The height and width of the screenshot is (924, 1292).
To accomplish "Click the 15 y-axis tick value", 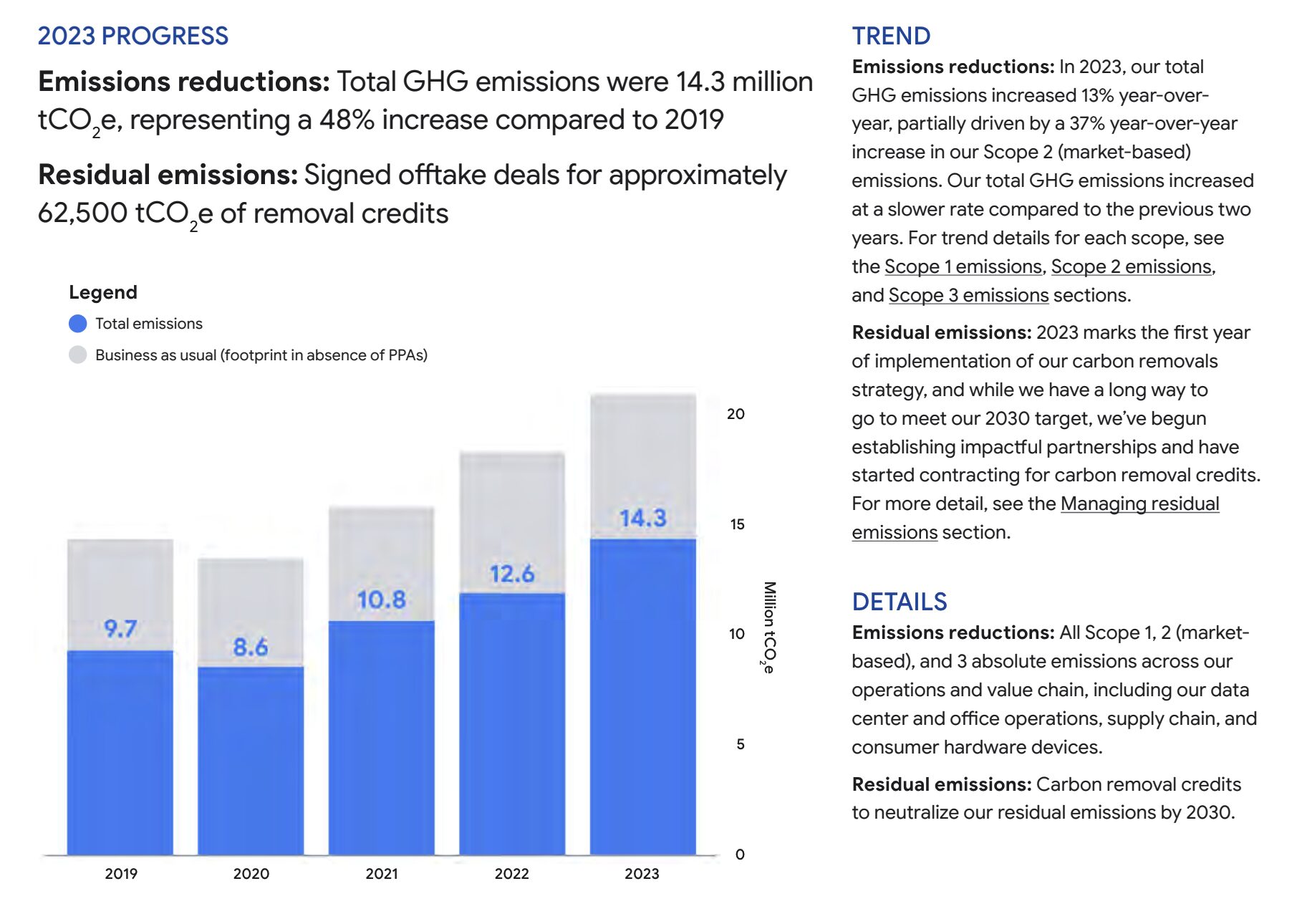I will (737, 524).
